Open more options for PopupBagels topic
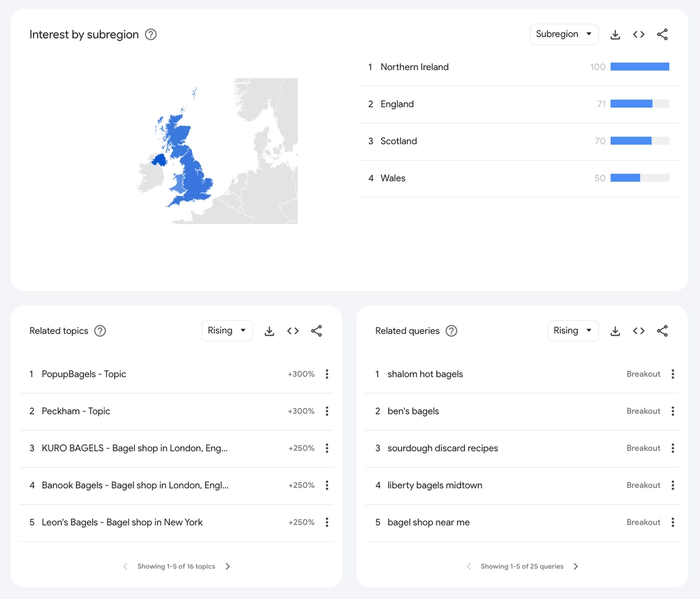Image resolution: width=700 pixels, height=599 pixels. tap(327, 374)
